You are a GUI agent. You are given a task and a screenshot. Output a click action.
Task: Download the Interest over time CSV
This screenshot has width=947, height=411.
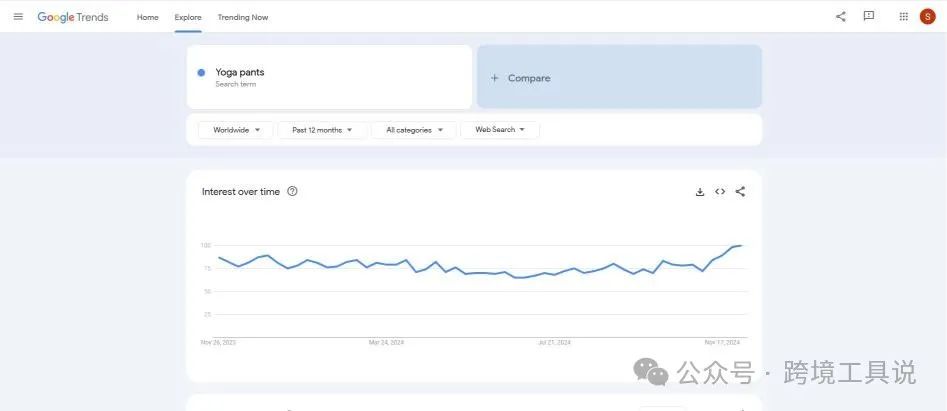point(700,192)
